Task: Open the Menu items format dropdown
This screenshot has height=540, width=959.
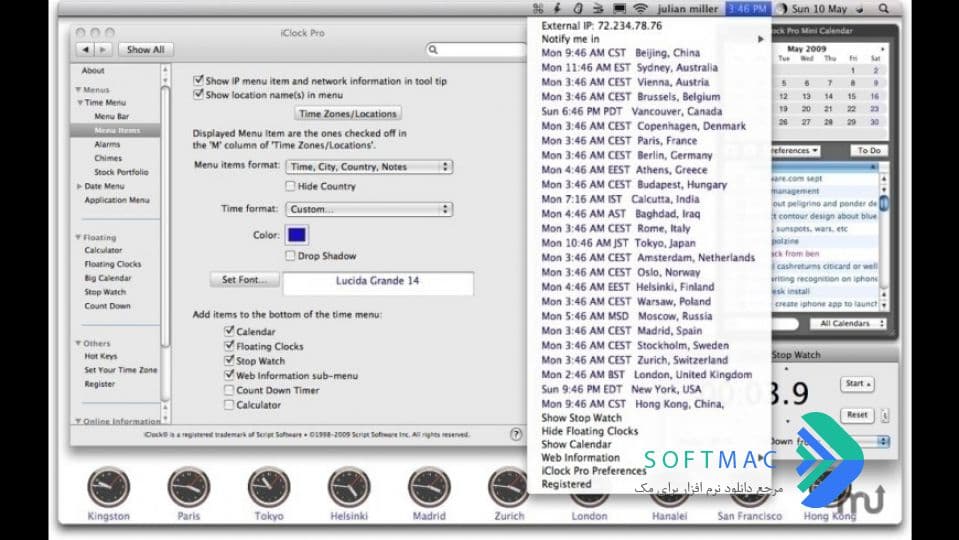Action: point(369,166)
